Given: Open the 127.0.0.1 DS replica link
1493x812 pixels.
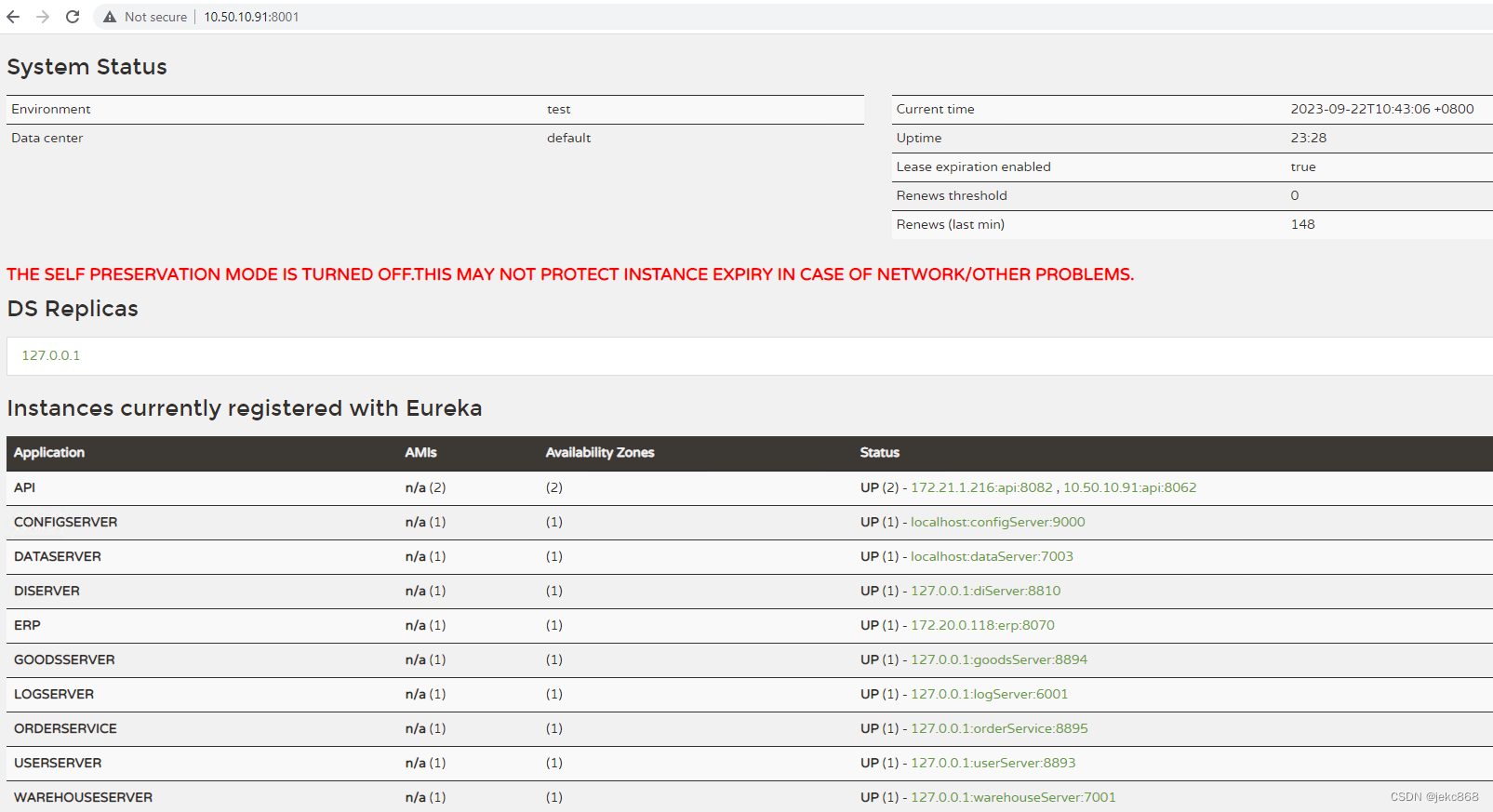Looking at the screenshot, I should click(51, 355).
